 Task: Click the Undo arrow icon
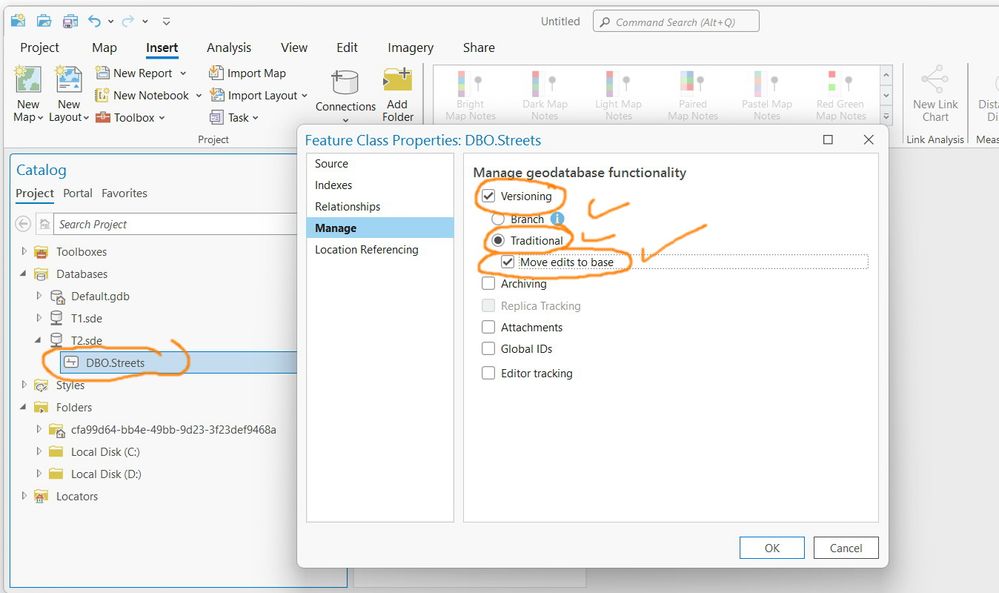[x=94, y=21]
